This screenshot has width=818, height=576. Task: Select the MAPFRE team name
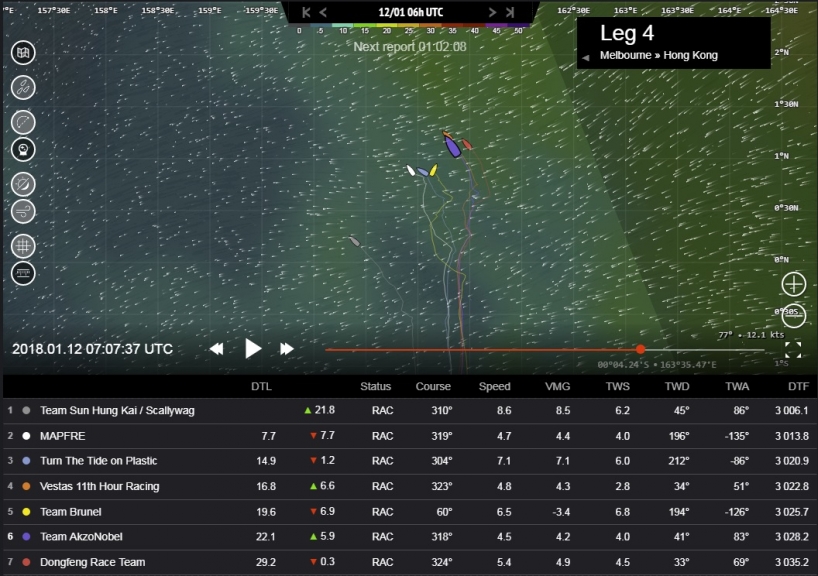63,436
